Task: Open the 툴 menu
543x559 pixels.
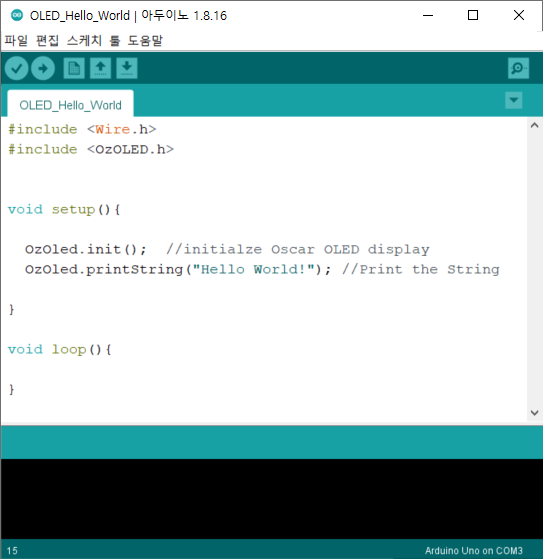Action: pyautogui.click(x=115, y=40)
